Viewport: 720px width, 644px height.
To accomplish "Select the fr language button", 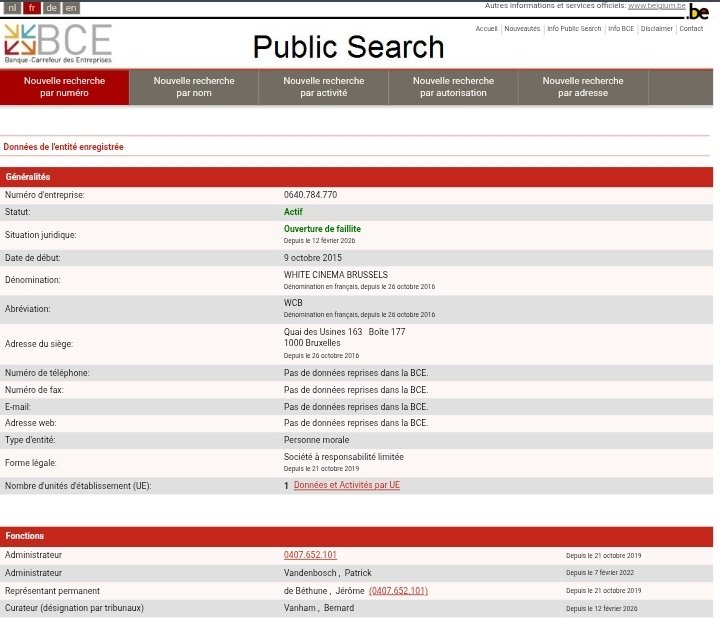I will [32, 8].
